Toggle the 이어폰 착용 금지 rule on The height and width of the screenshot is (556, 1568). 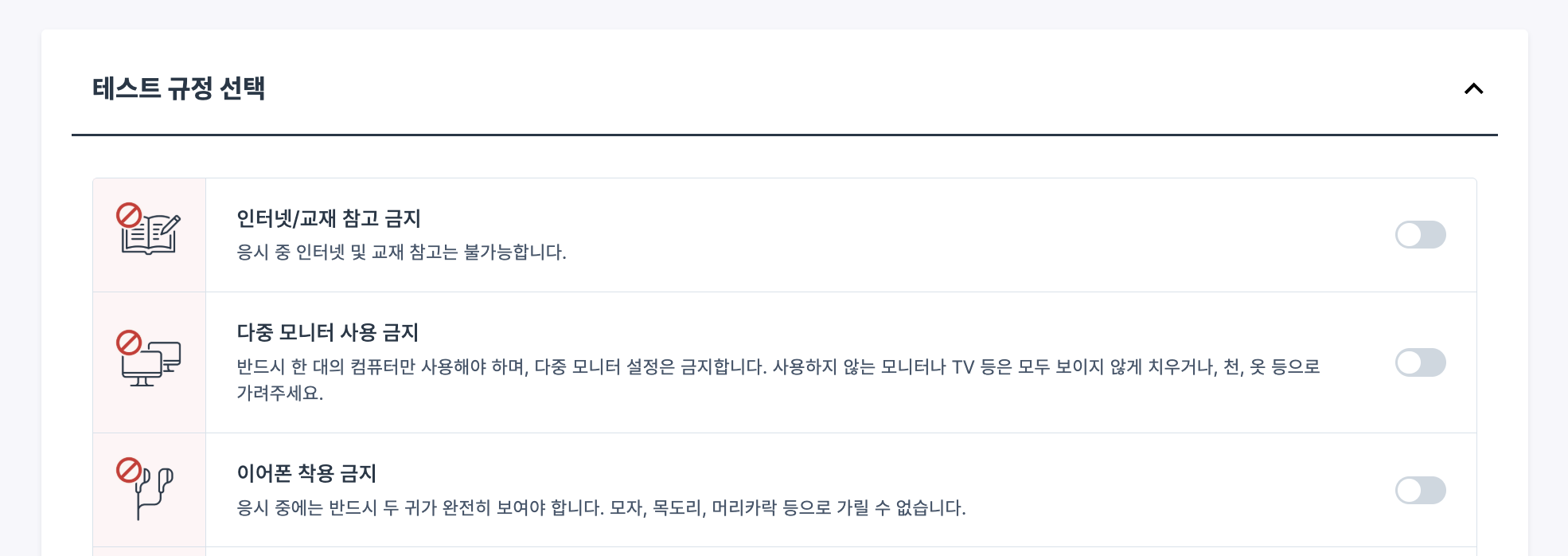coord(1420,491)
